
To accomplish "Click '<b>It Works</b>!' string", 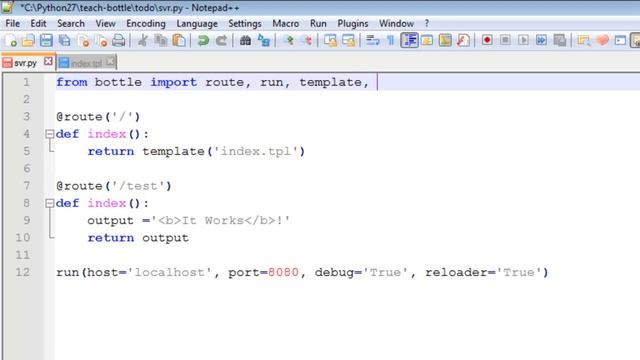I will pyautogui.click(x=221, y=221).
